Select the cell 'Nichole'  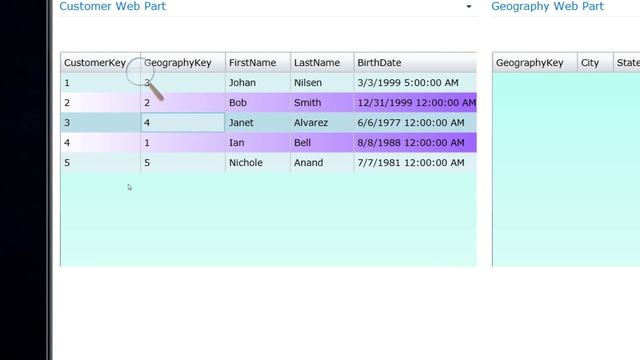coord(258,162)
